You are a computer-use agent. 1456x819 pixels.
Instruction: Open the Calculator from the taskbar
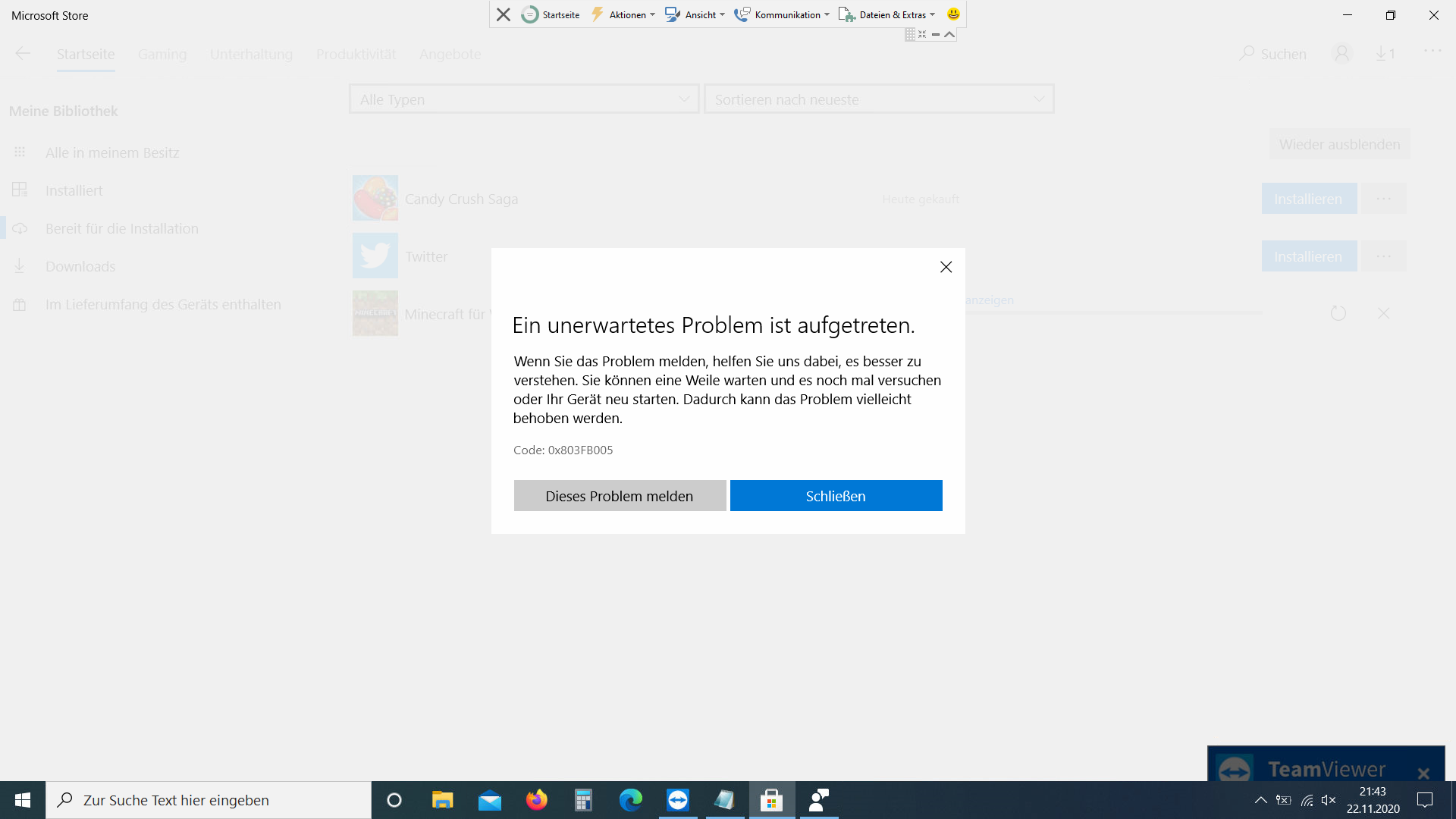tap(583, 800)
